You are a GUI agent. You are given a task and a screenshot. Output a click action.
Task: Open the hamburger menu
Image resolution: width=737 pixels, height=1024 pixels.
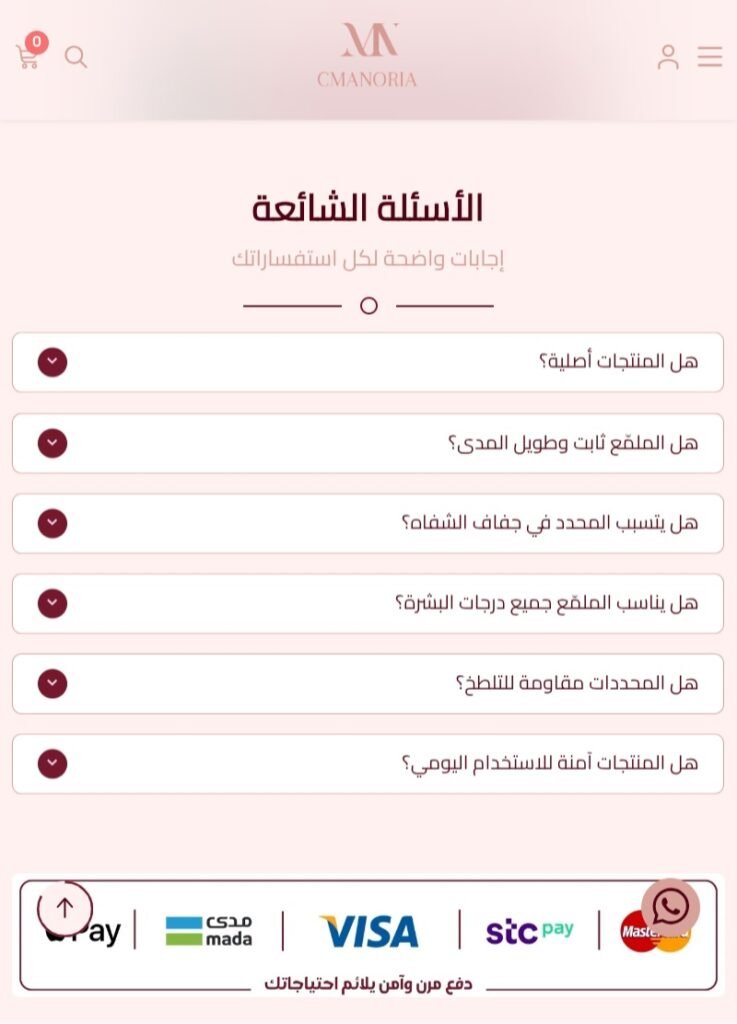710,57
